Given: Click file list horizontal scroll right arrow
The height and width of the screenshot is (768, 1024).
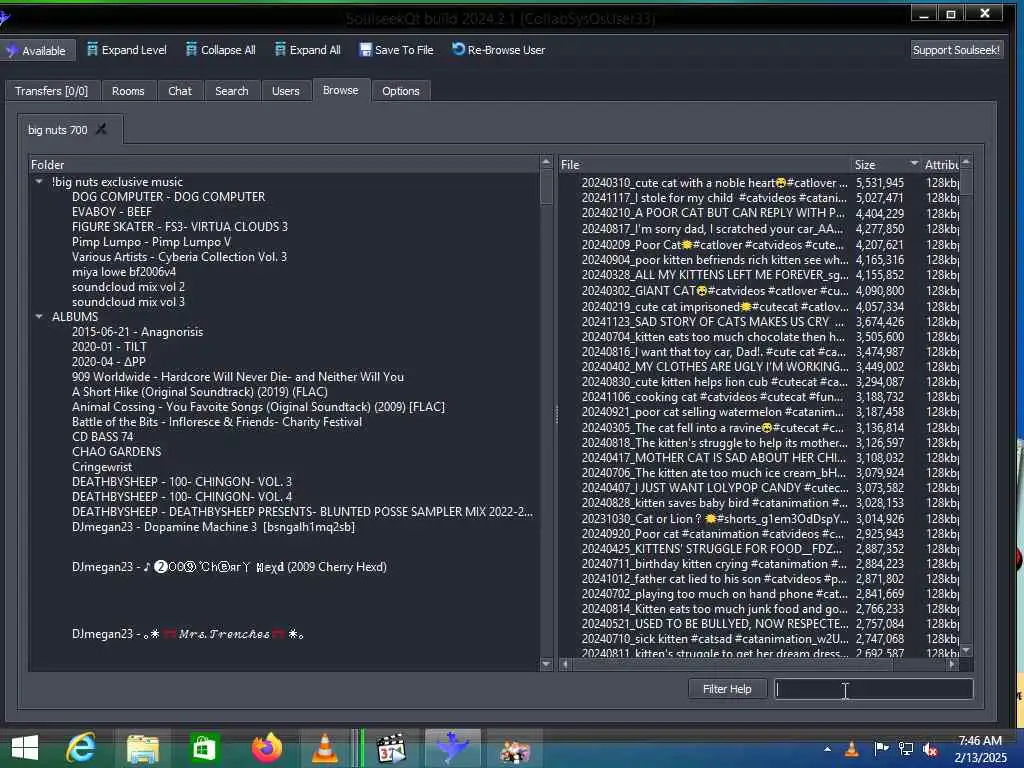Looking at the screenshot, I should pyautogui.click(x=952, y=664).
